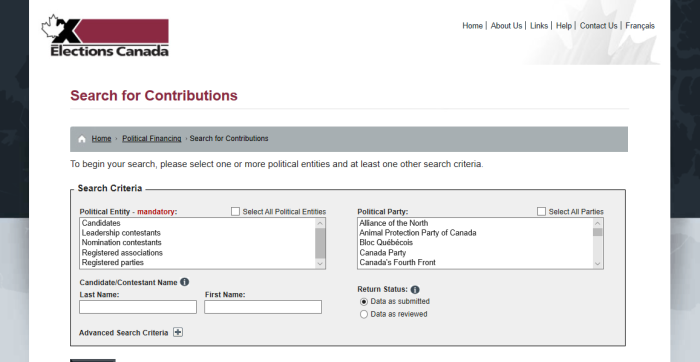Click the First Name input field
700x362 pixels.
(x=263, y=307)
